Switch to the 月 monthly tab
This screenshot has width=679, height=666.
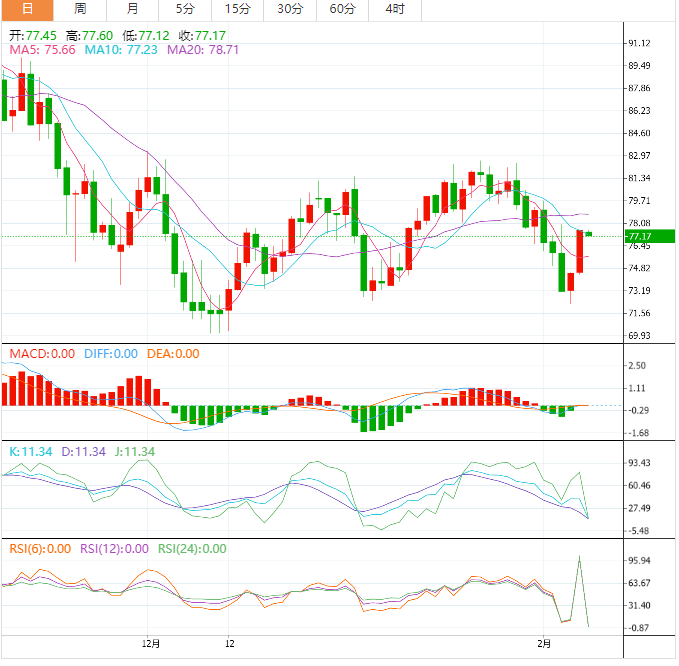(133, 10)
